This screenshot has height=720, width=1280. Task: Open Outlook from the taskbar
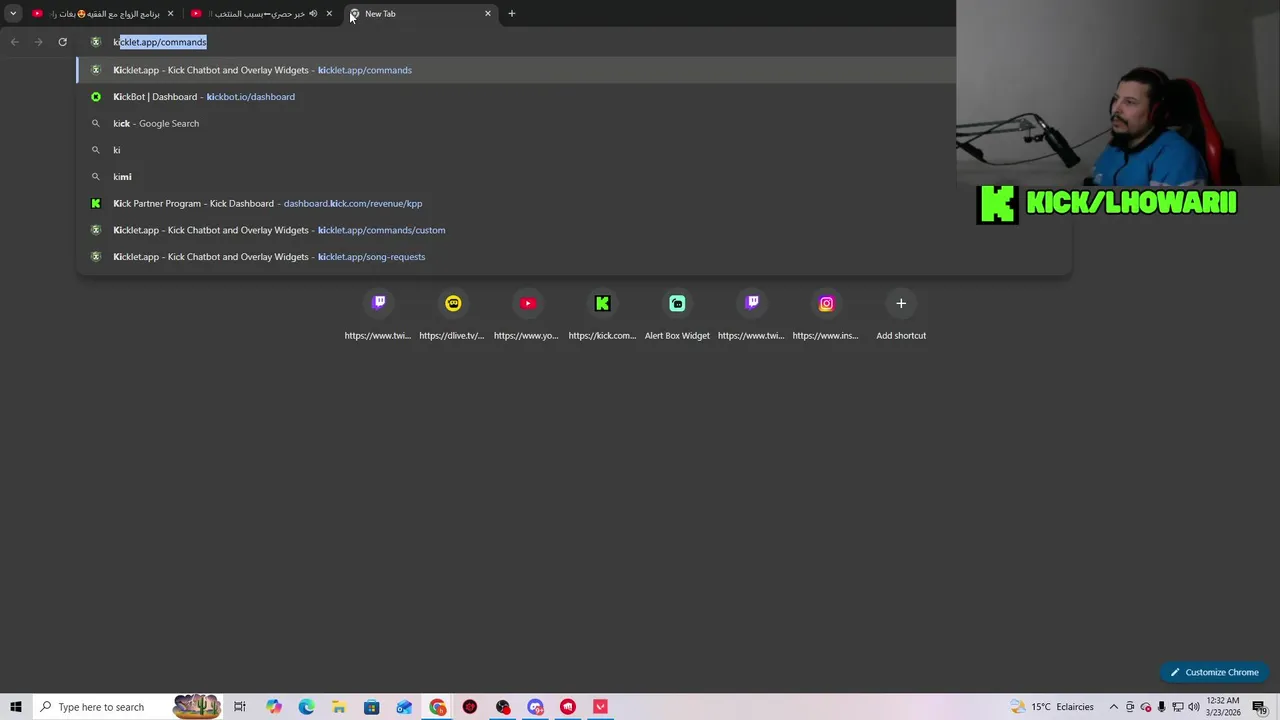coord(404,707)
